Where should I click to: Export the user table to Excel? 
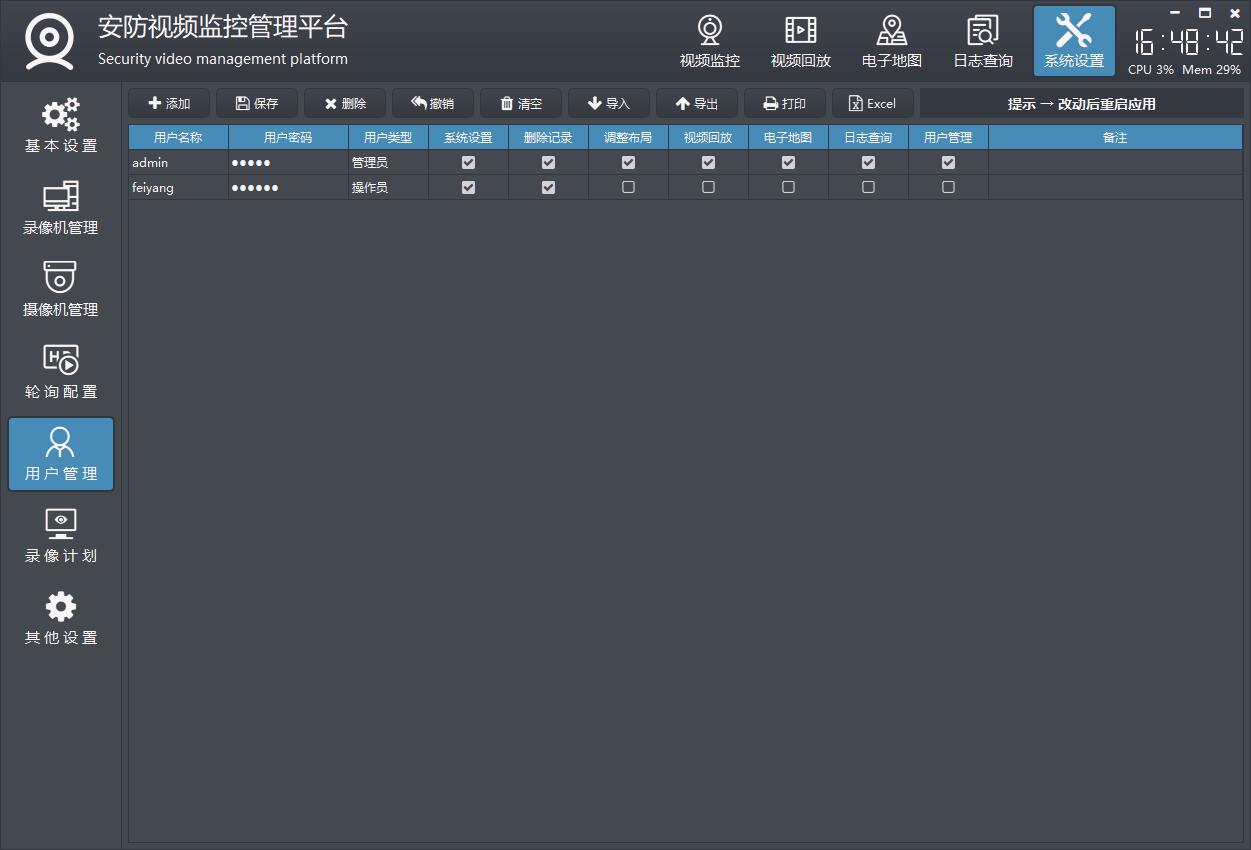pyautogui.click(x=872, y=104)
